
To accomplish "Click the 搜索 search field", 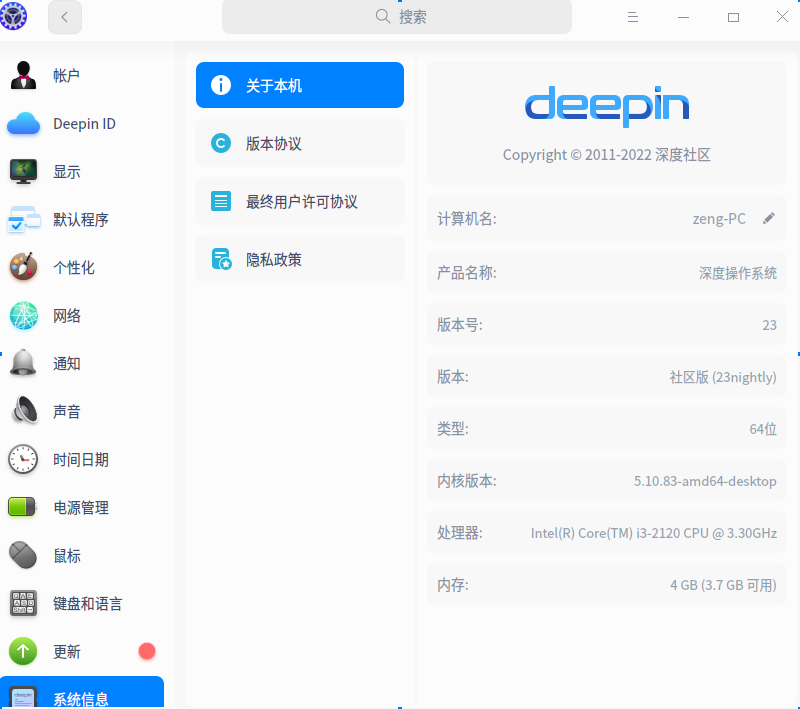I will coord(397,17).
